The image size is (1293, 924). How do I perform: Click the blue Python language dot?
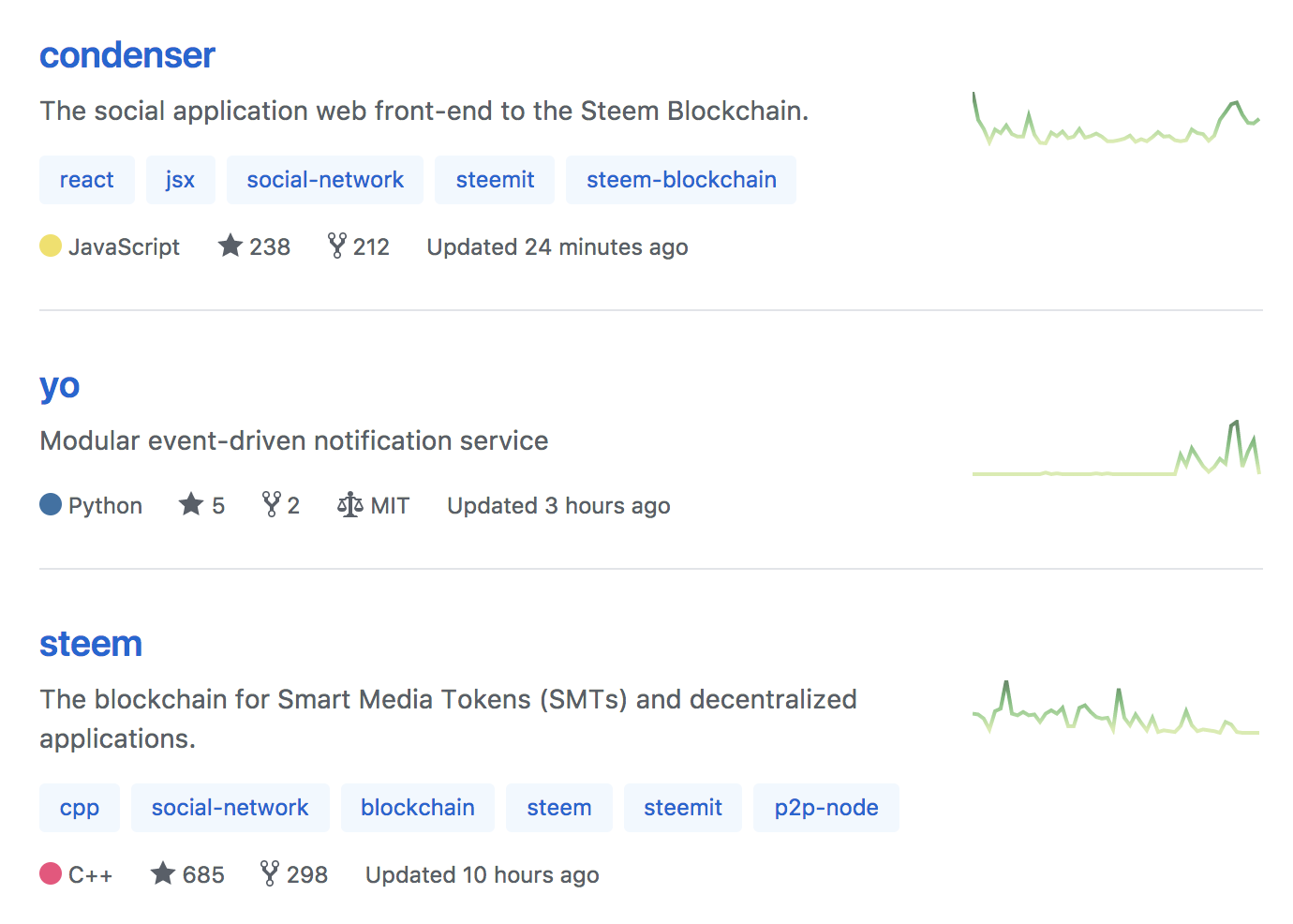coord(51,504)
